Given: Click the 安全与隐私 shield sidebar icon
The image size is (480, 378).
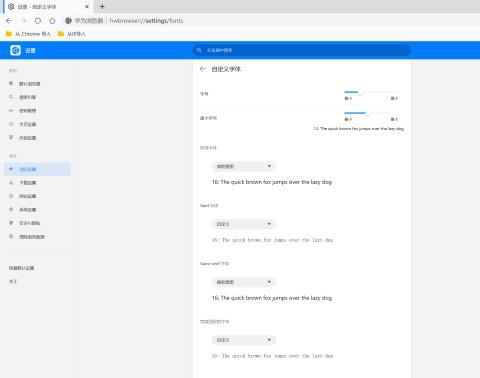Looking at the screenshot, I should (x=11, y=223).
